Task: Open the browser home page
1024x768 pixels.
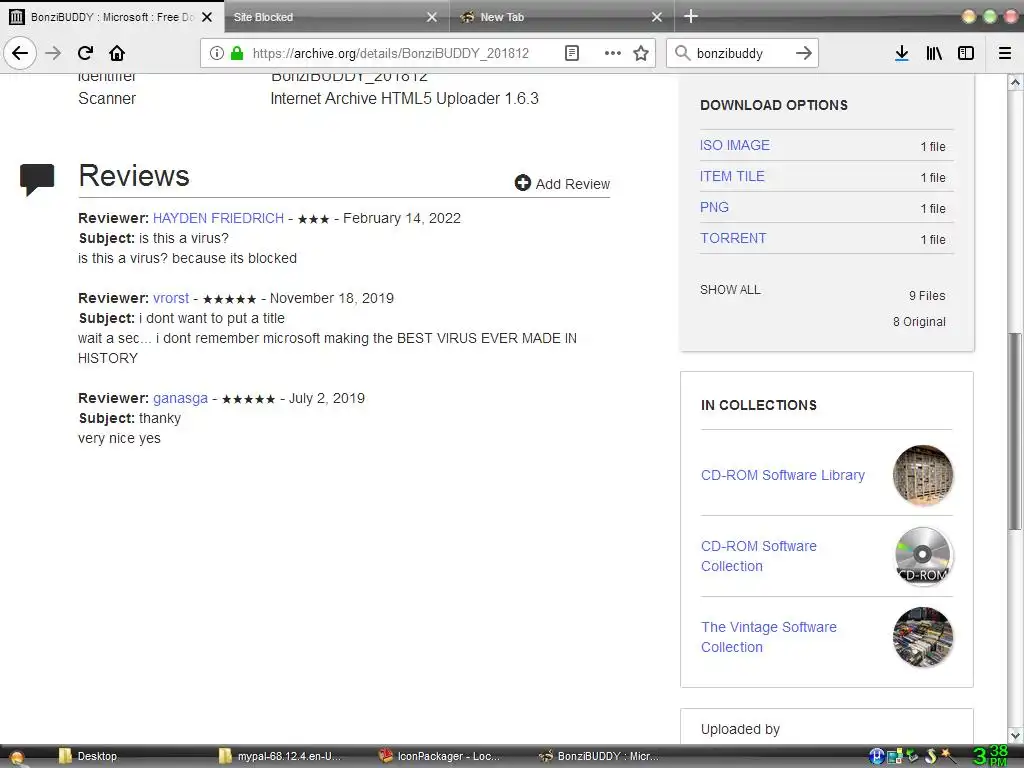Action: pos(117,53)
